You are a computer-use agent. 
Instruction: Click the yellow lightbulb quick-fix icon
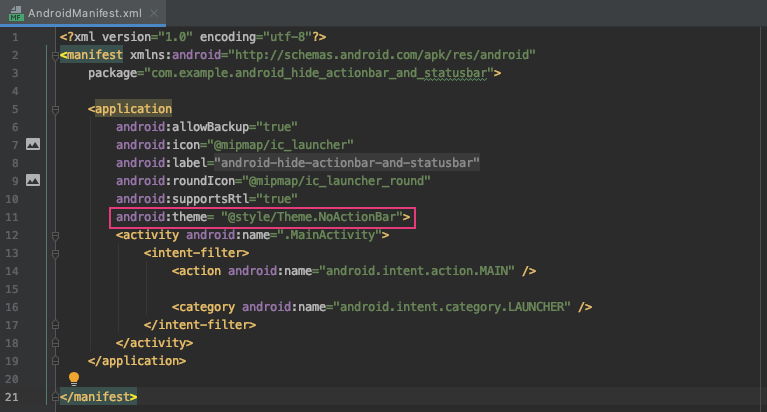[73, 379]
